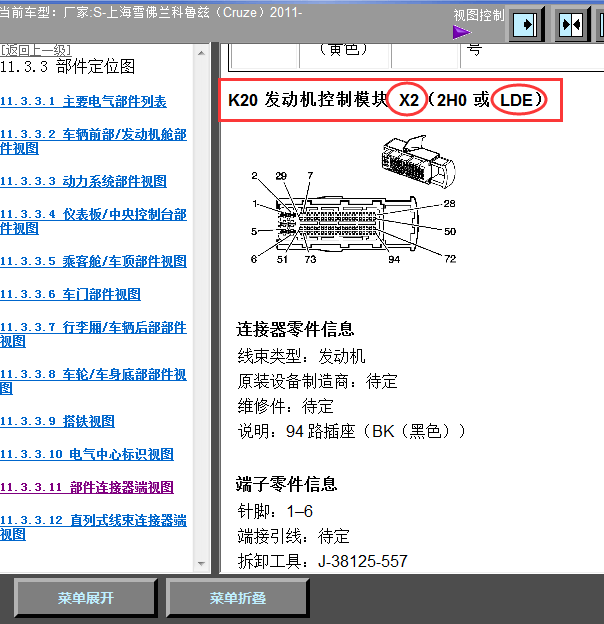604x624 pixels.
Task: Click the 原装设备制造商: 待定 line
Action: pyautogui.click(x=318, y=381)
